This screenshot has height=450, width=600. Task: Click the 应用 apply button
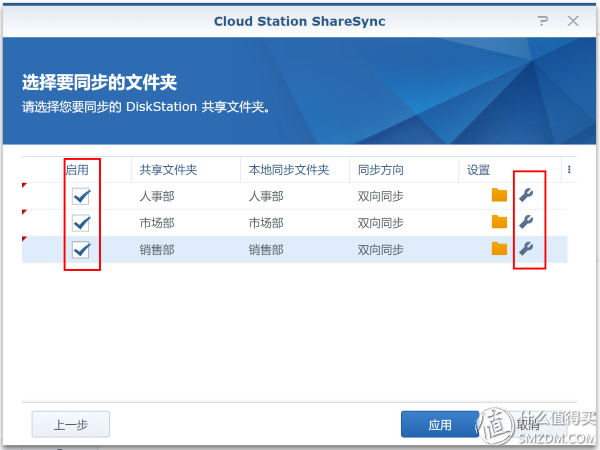tap(440, 425)
